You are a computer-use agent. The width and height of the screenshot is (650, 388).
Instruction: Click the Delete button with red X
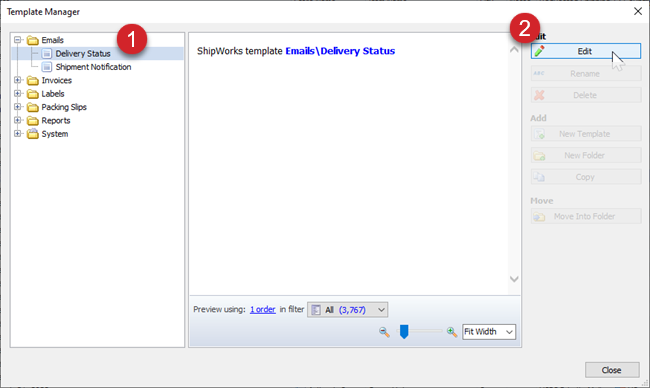click(x=586, y=95)
